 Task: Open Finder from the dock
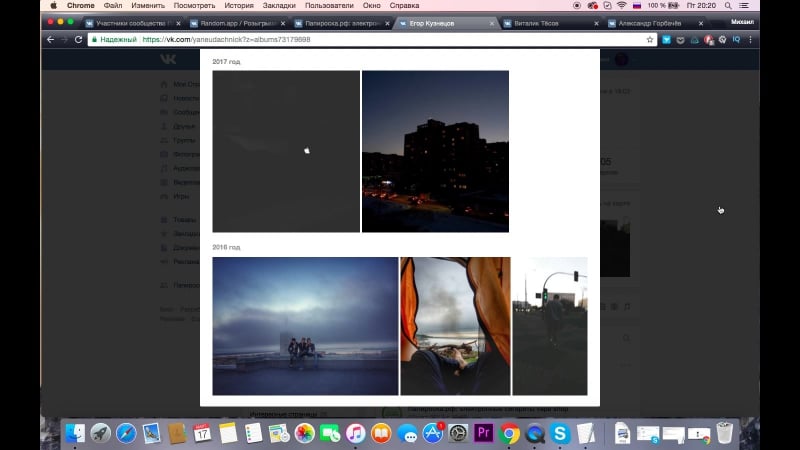[76, 433]
